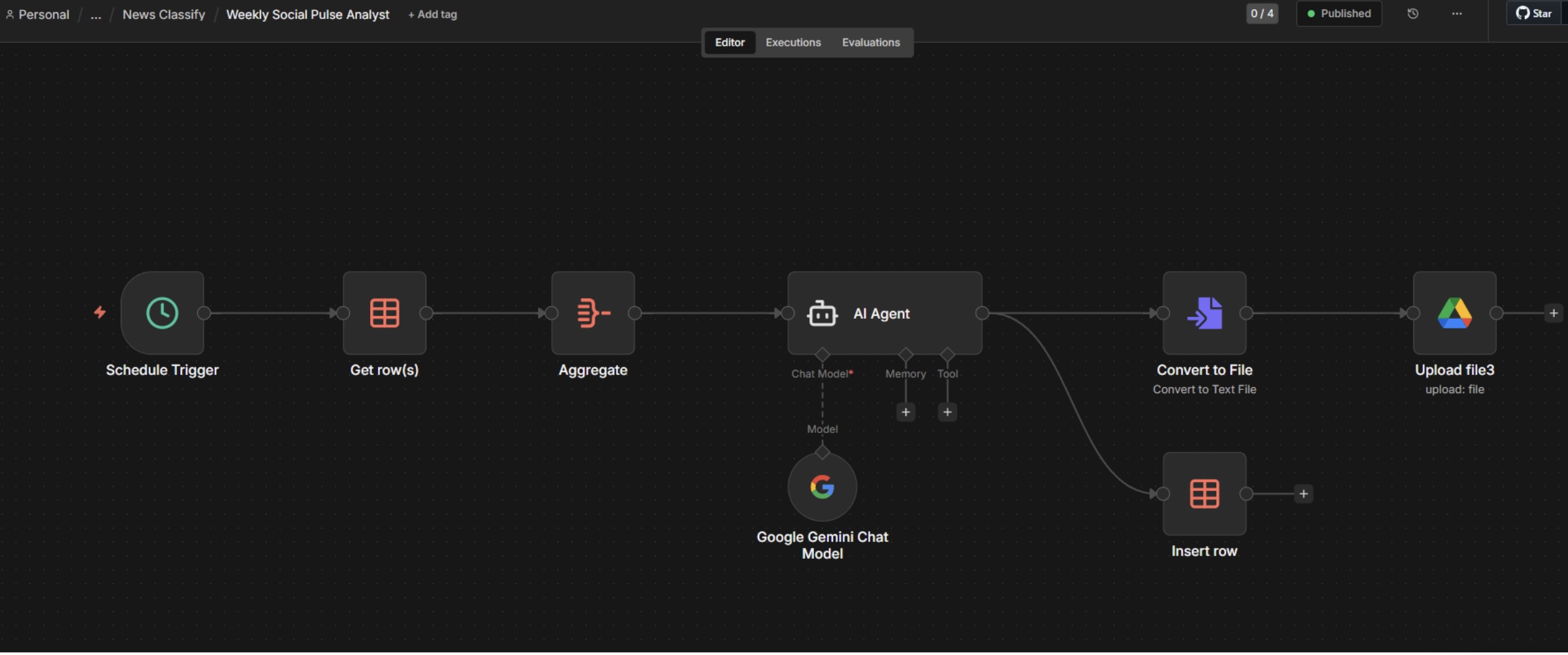The image size is (1568, 655).
Task: Click Schedule Trigger output connector
Action: click(x=204, y=313)
